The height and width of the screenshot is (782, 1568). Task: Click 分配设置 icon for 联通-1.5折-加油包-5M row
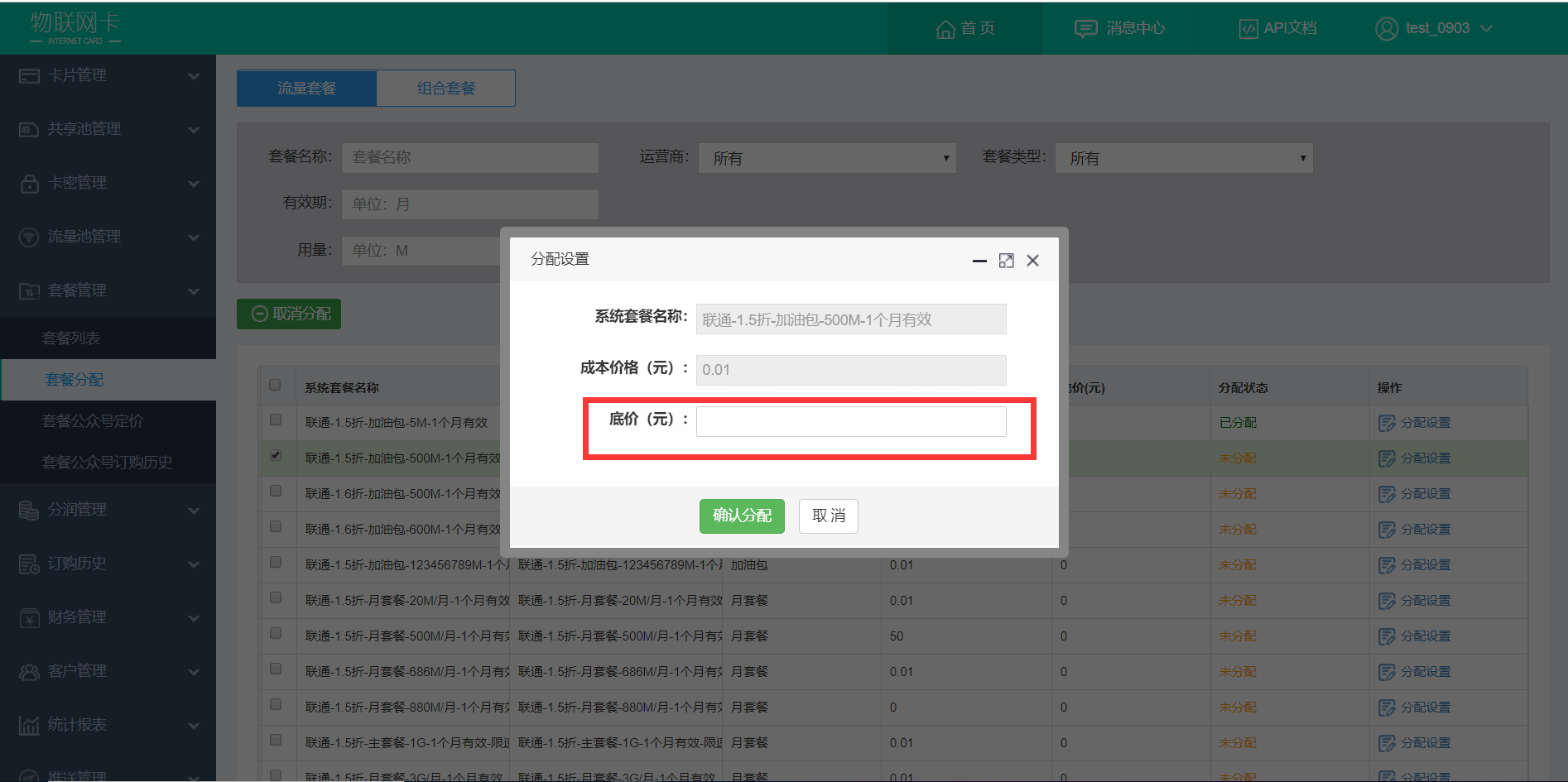1387,424
